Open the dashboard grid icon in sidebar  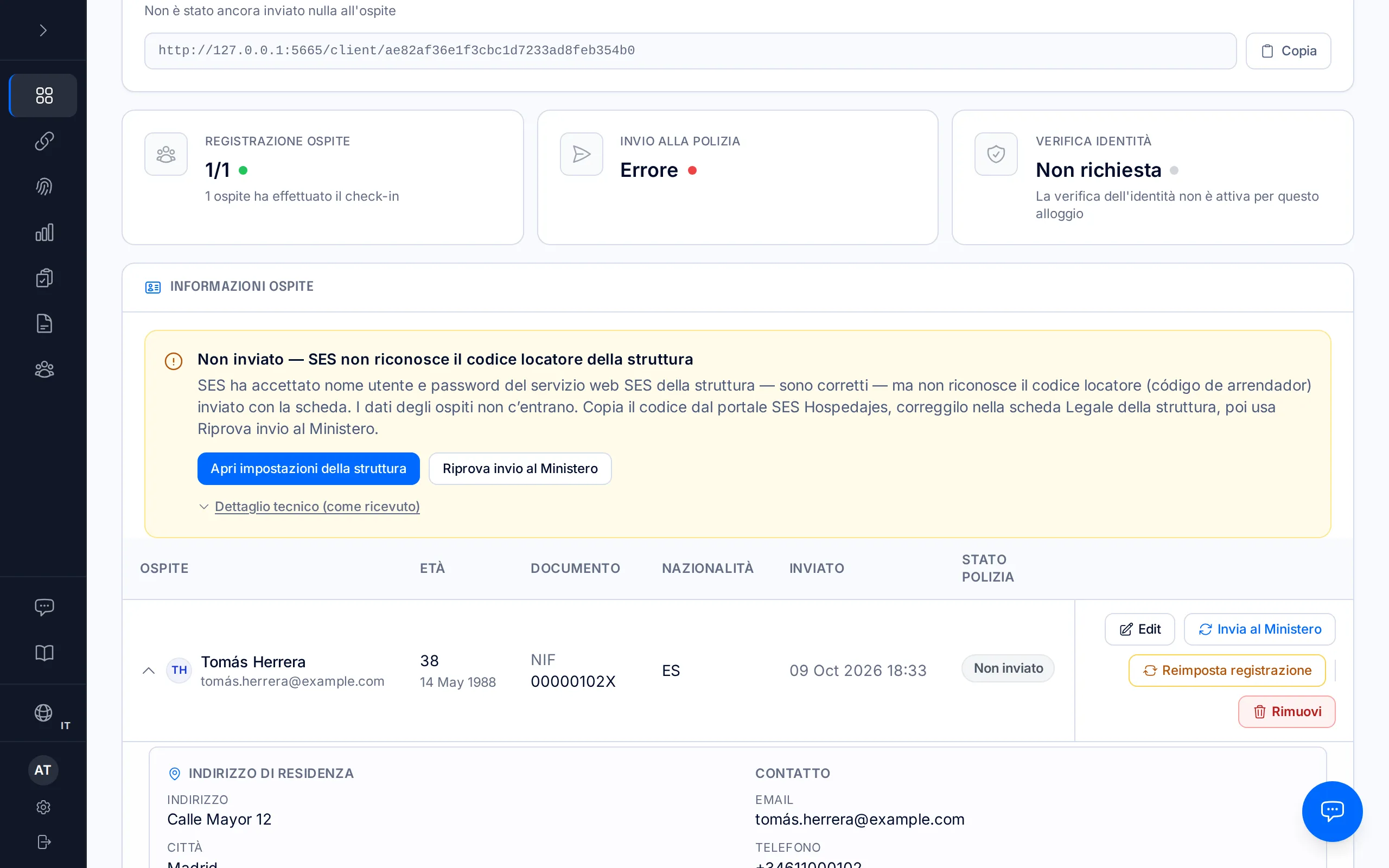pyautogui.click(x=43, y=95)
